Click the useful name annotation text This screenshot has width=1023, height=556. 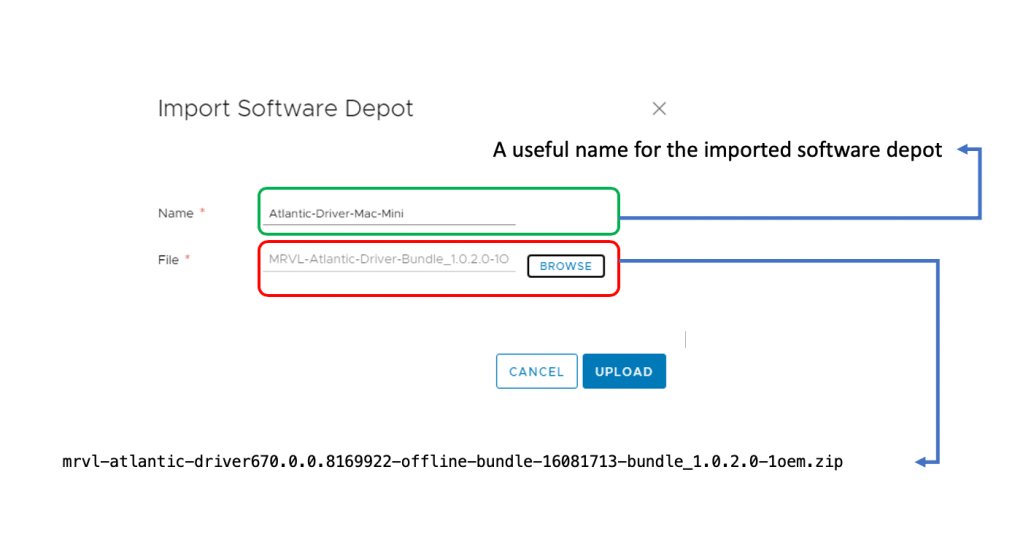(x=717, y=150)
